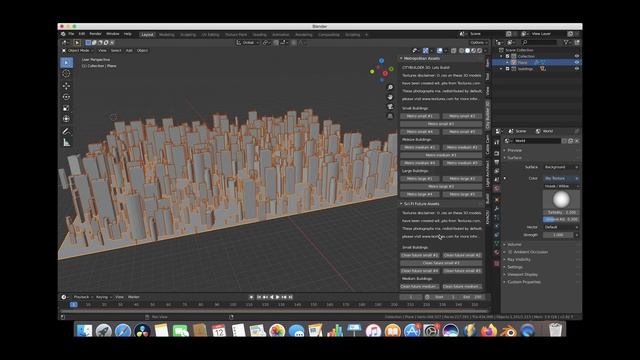
Task: Toggle buildings exclude checkbox in outliner
Action: 508,69
